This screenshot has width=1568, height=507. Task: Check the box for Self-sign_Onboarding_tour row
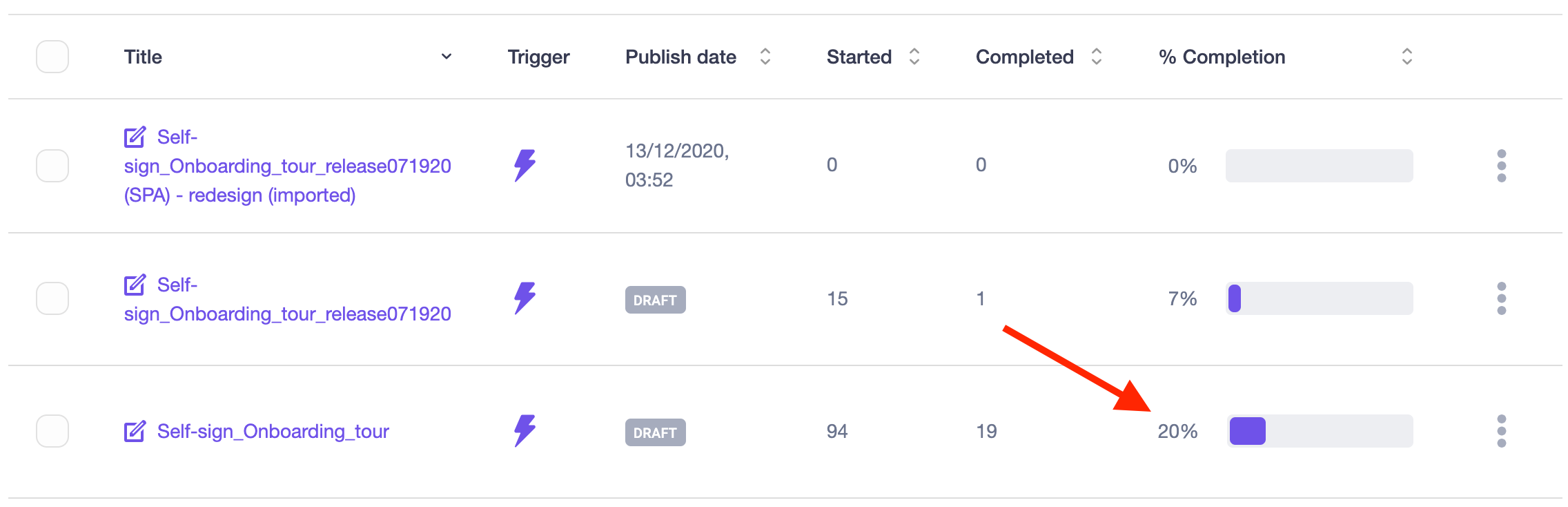pos(52,431)
